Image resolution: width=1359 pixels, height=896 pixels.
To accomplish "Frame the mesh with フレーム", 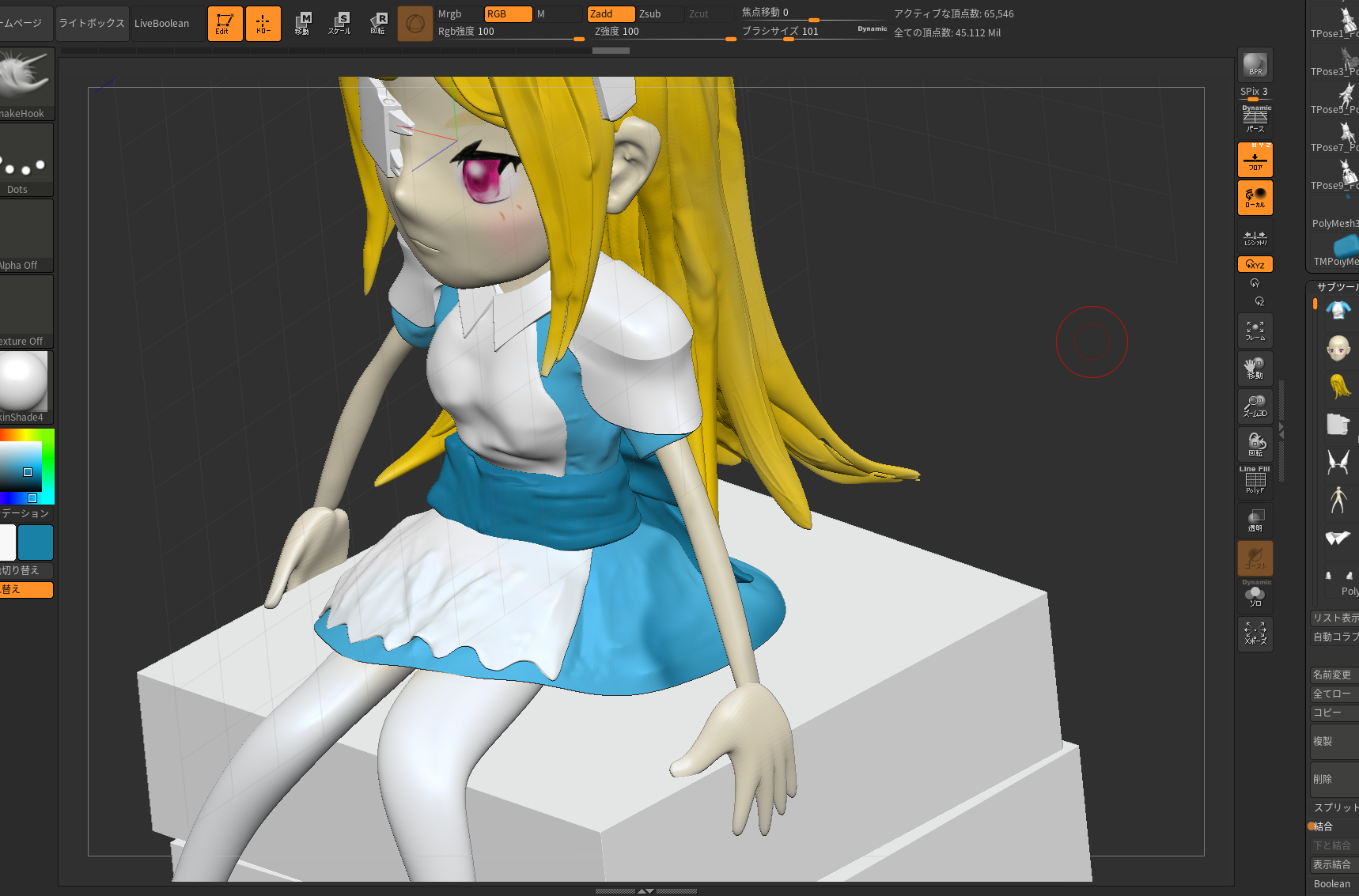I will click(1255, 331).
